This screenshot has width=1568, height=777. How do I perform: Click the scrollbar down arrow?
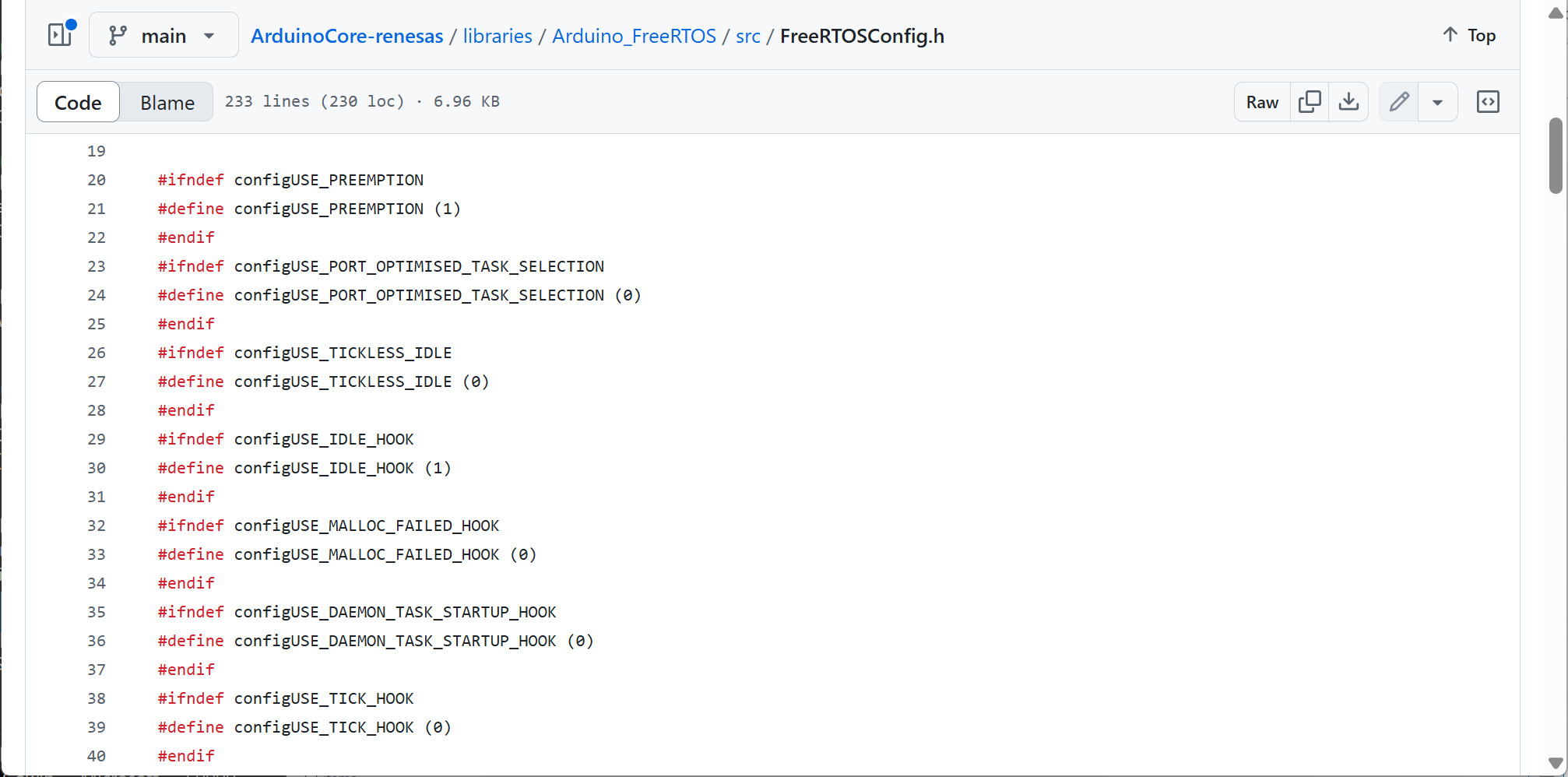1556,763
